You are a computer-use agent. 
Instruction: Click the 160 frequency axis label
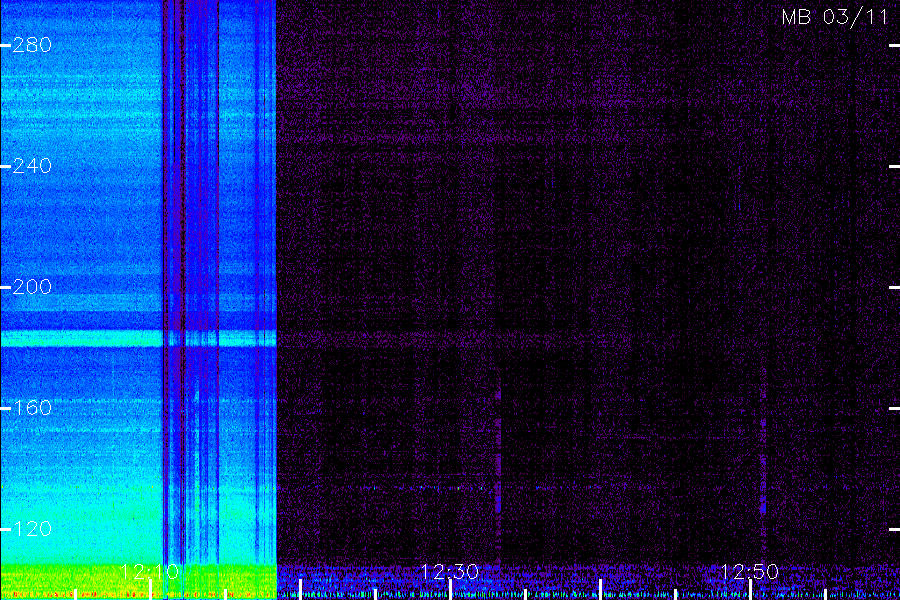32,408
